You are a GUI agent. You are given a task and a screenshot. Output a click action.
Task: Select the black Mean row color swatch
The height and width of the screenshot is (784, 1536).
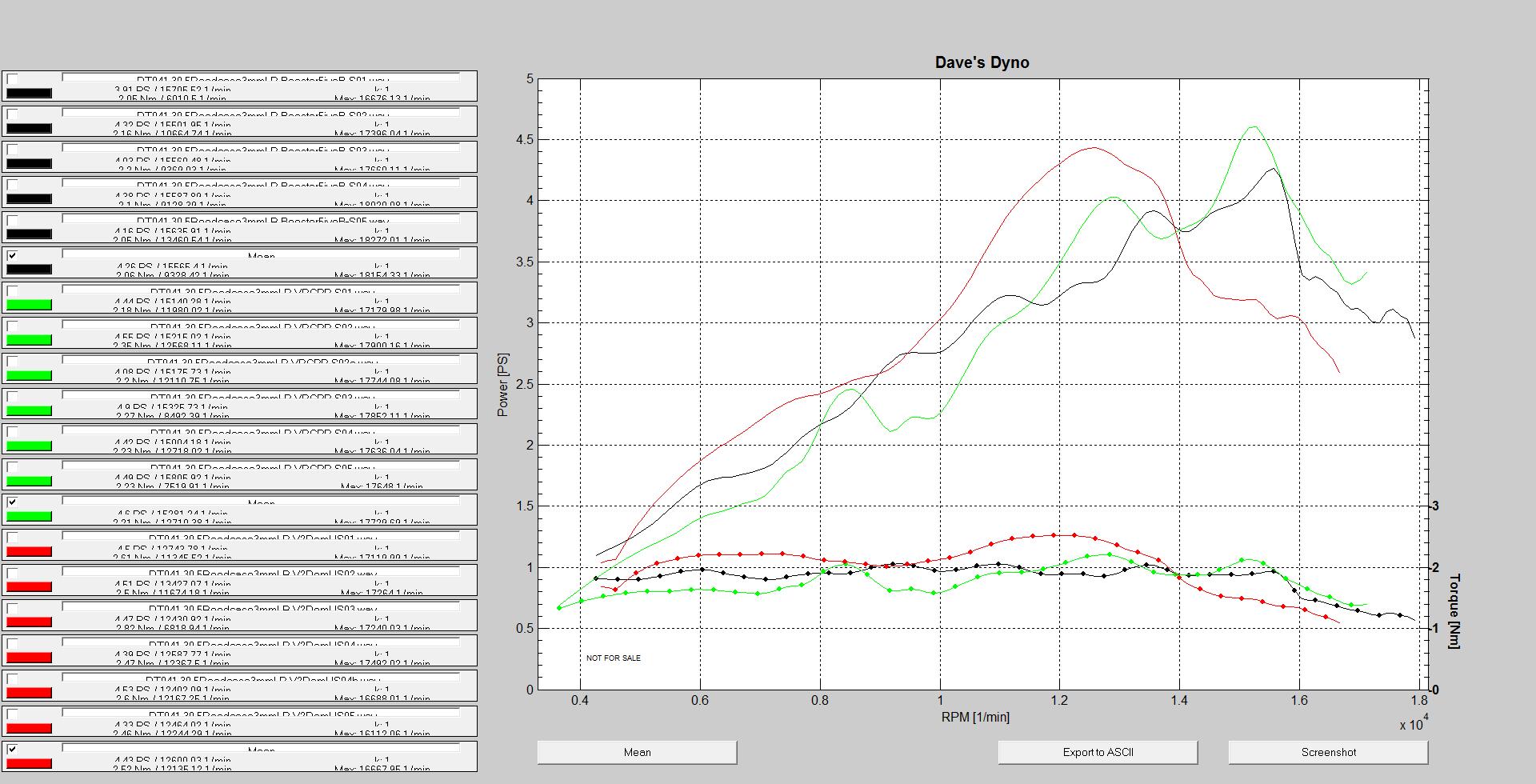pyautogui.click(x=29, y=270)
